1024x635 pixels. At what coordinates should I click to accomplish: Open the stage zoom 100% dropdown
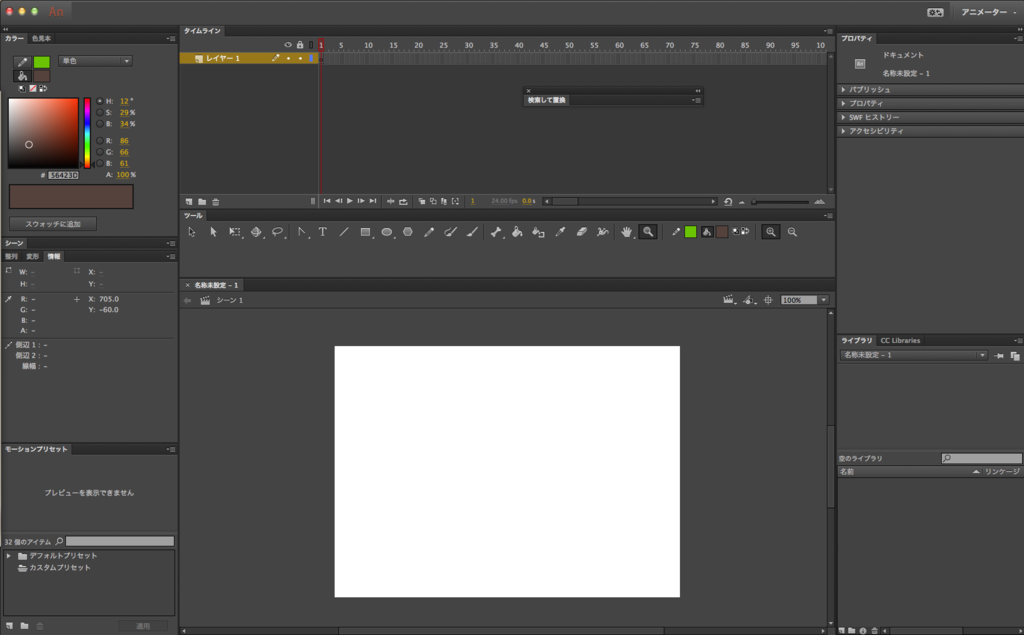[x=824, y=300]
